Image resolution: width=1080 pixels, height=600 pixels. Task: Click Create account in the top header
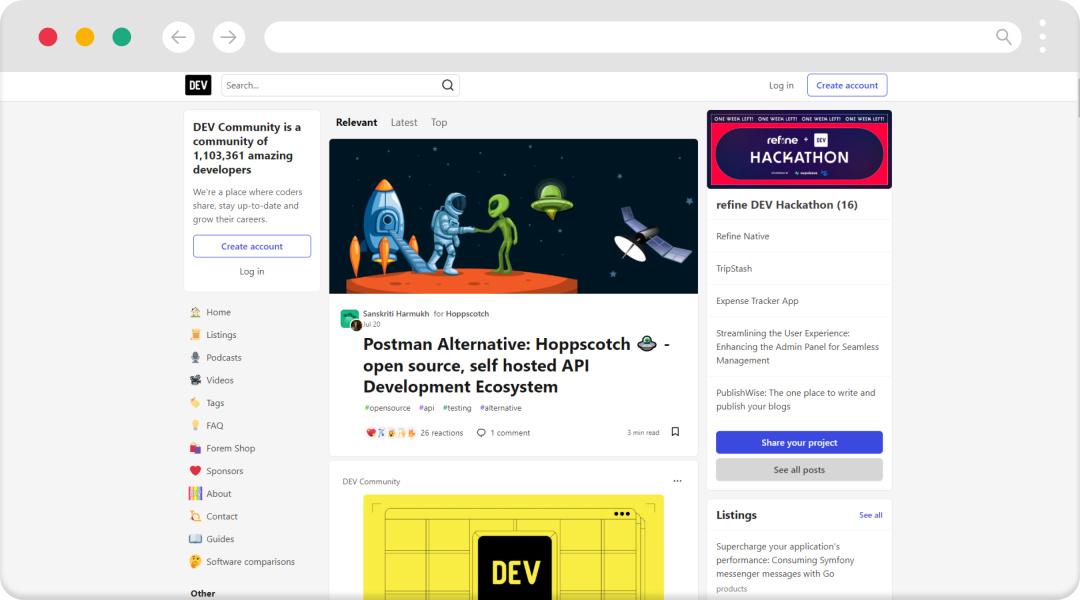847,85
